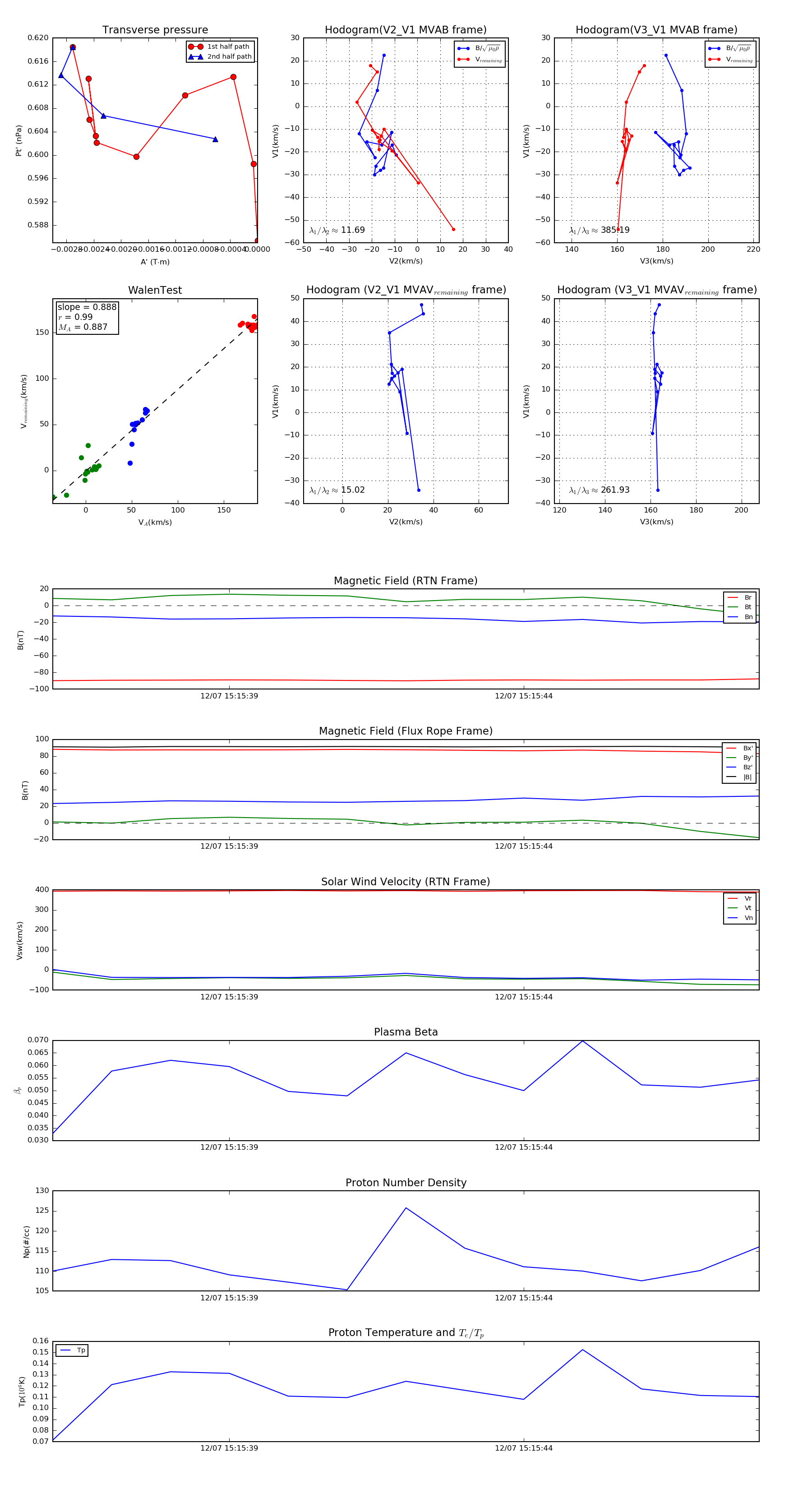The width and height of the screenshot is (812, 1489).
Task: Select the "Bn" legend entry
Action: click(740, 617)
